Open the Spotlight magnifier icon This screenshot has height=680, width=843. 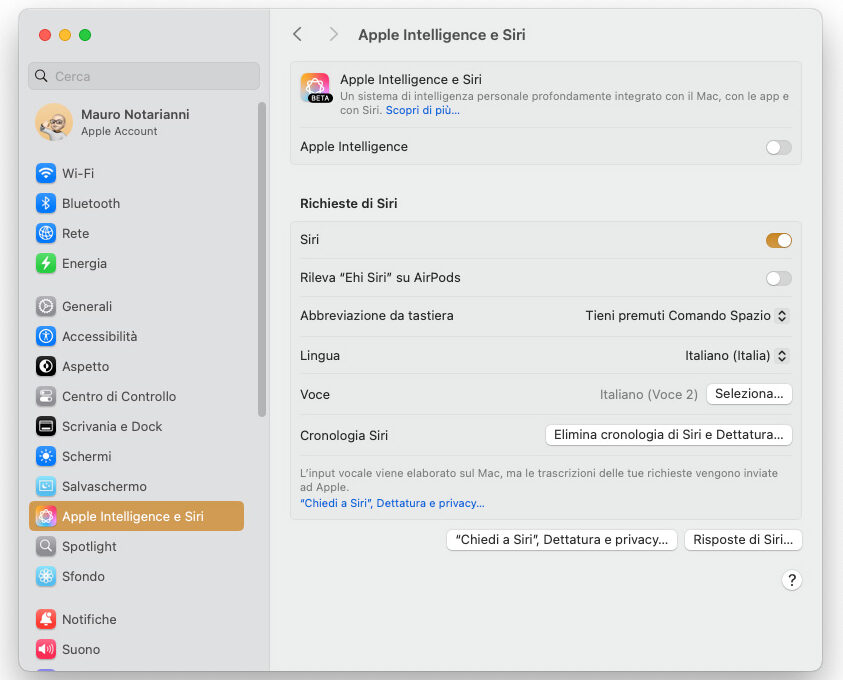pos(46,546)
